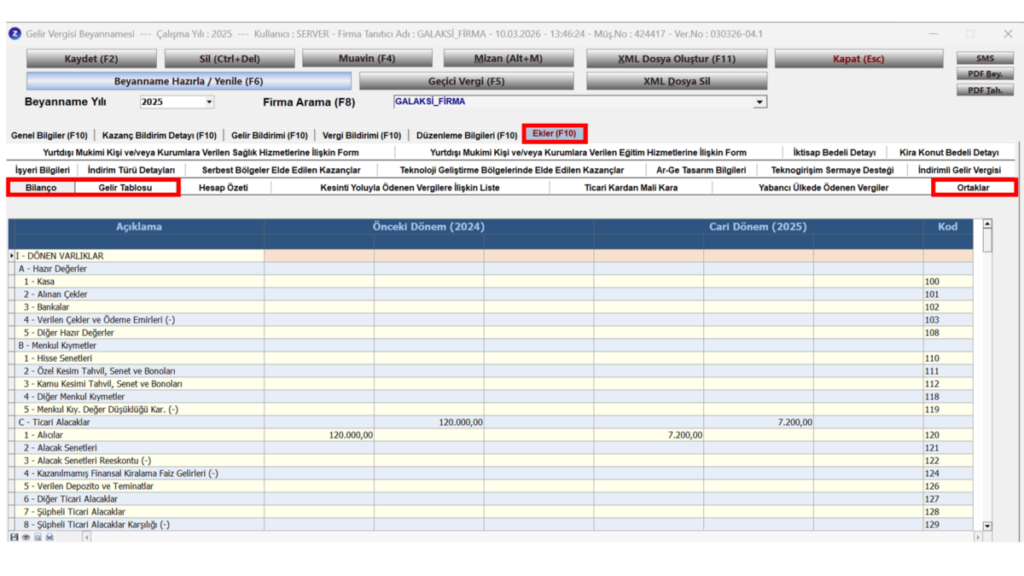Select the İşyeri Bilgileri tab
Image resolution: width=1024 pixels, height=576 pixels.
coord(42,170)
